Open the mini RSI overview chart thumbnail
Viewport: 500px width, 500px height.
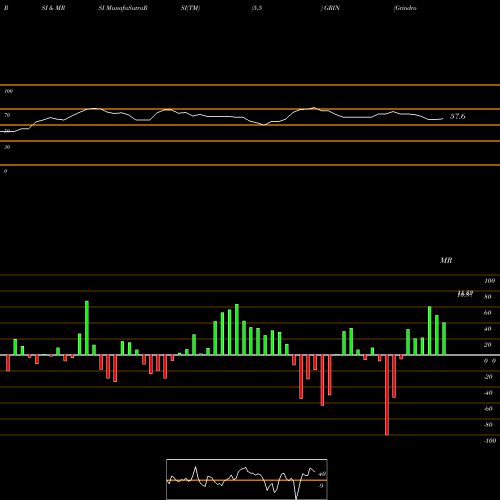[x=247, y=479]
